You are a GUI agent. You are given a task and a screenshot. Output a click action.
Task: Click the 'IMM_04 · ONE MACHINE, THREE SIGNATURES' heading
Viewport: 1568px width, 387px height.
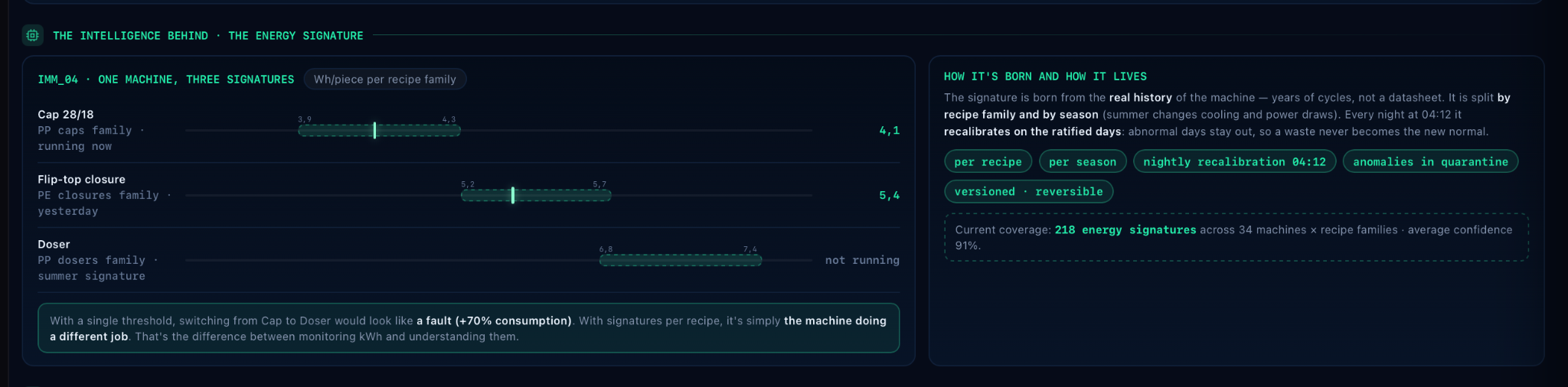[x=166, y=80]
